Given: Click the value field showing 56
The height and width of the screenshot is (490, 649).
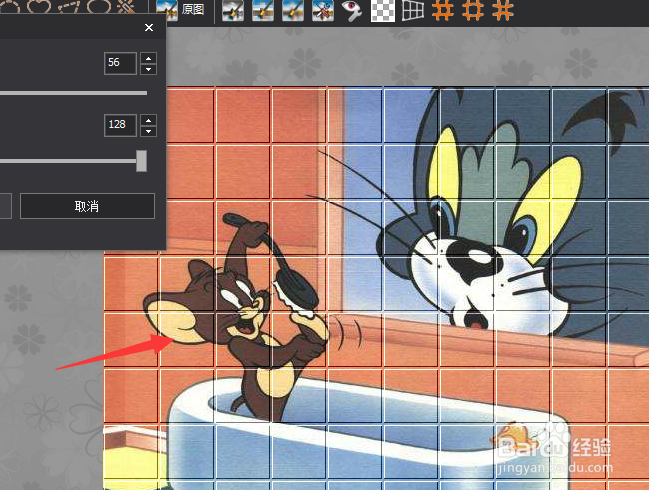Looking at the screenshot, I should click(x=120, y=63).
